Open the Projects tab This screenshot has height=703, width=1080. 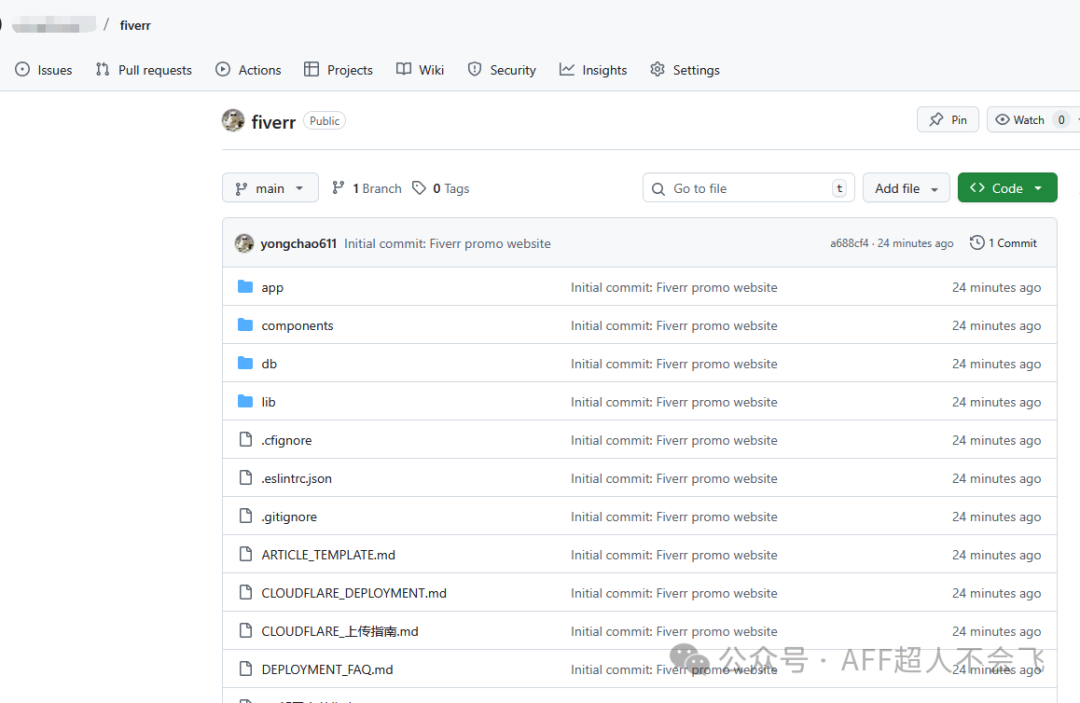(339, 70)
